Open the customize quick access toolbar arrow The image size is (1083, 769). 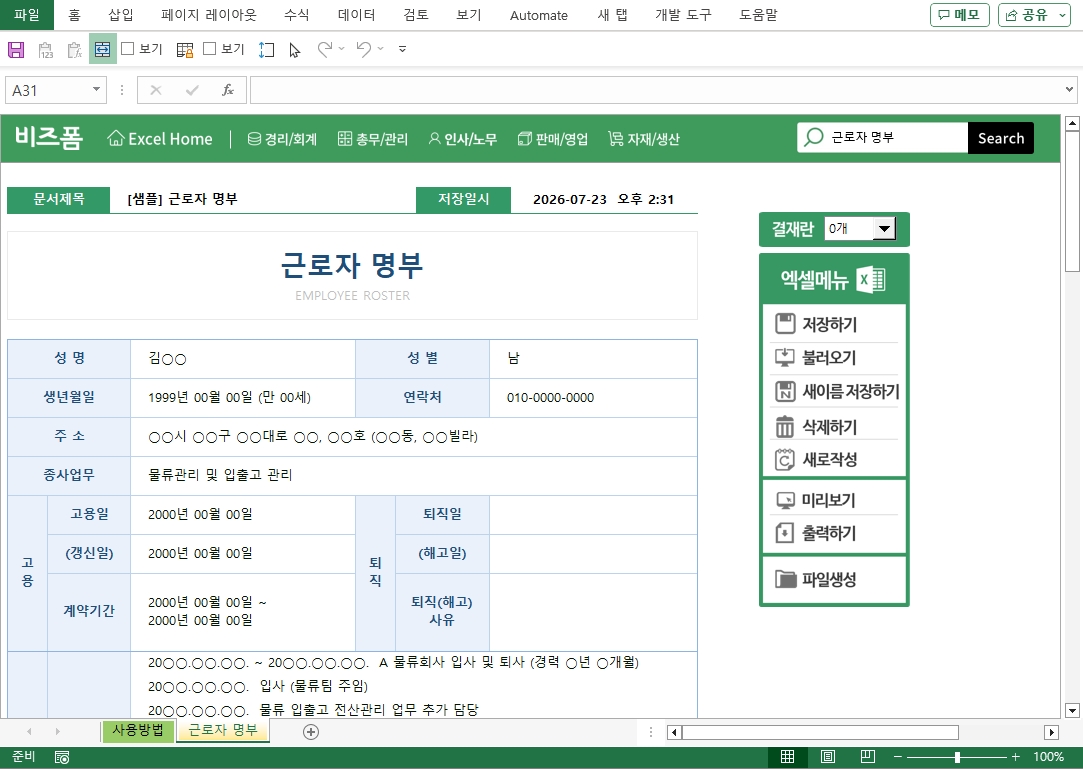pos(403,49)
